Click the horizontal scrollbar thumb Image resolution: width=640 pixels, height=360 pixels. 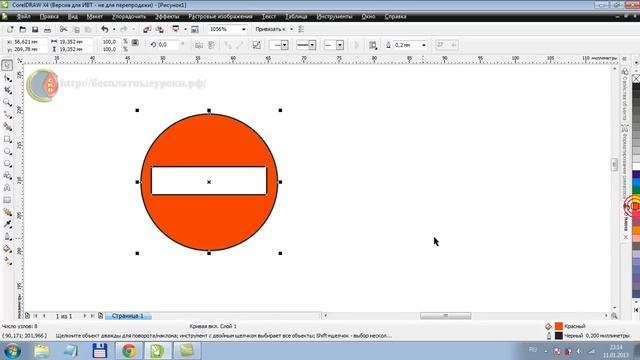click(445, 316)
